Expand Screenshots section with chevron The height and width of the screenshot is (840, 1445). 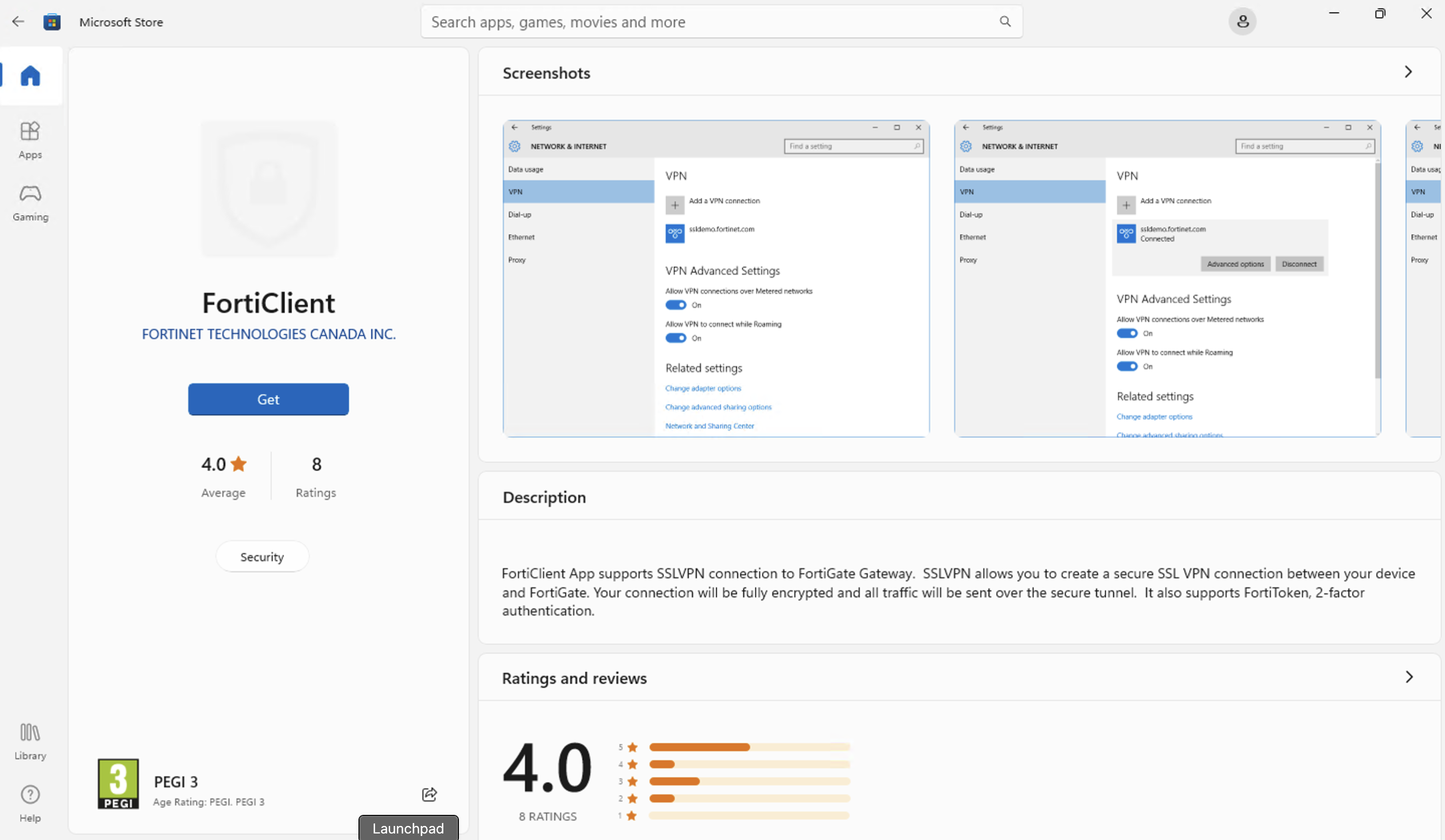pos(1408,72)
